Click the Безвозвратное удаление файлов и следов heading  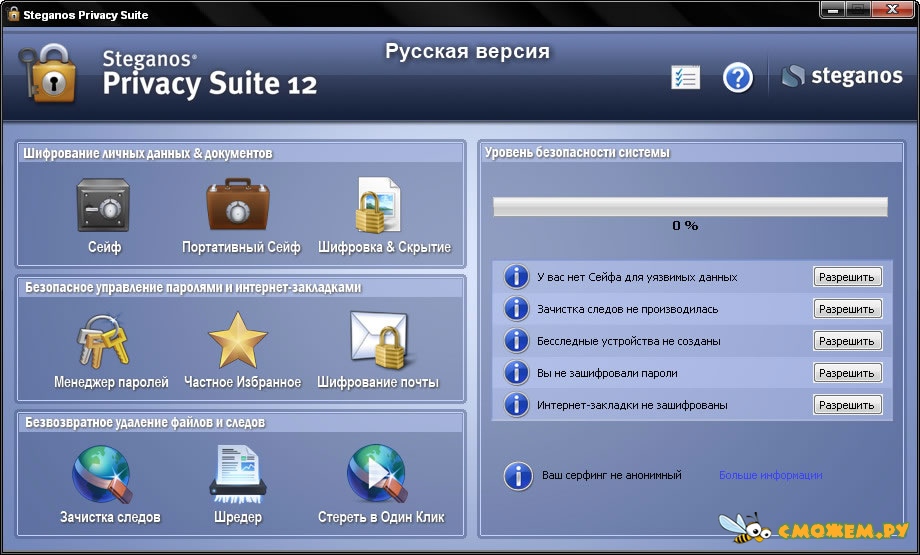[145, 422]
